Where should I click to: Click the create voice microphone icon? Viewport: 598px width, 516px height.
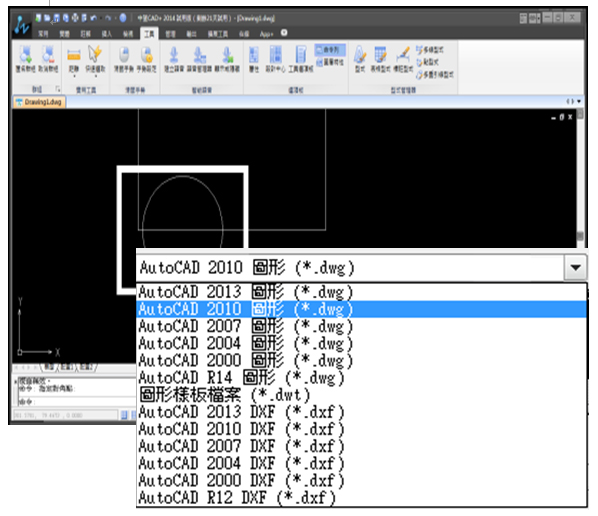click(x=174, y=58)
